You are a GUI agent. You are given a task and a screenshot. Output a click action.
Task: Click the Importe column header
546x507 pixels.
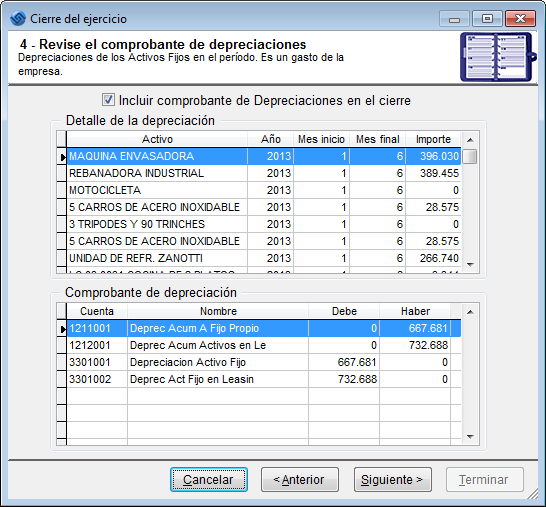tap(433, 139)
